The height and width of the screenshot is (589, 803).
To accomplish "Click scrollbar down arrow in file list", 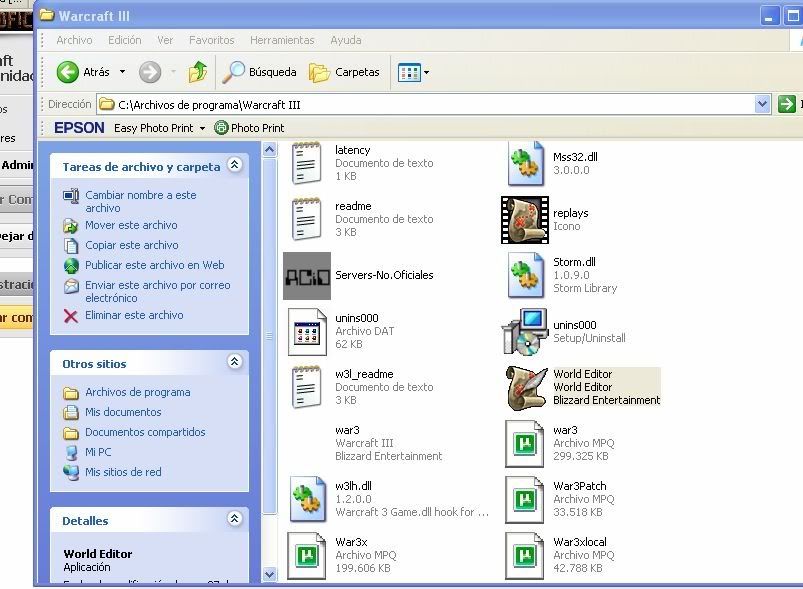I will click(x=269, y=575).
